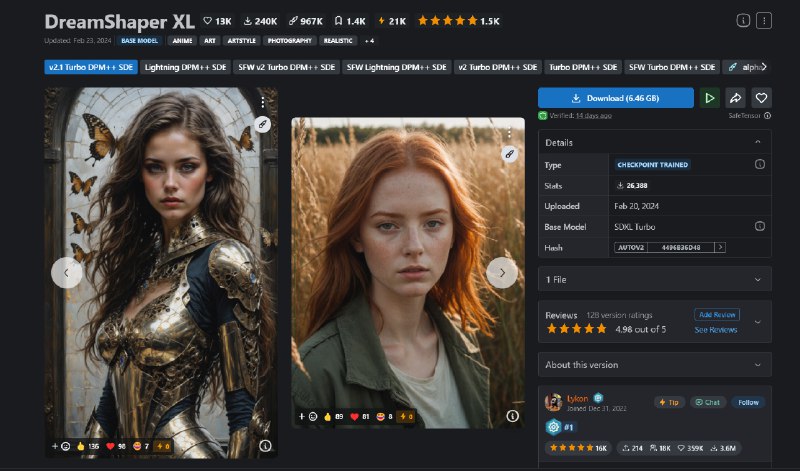This screenshot has height=471, width=800.
Task: Add emoji reaction on redhead image
Action: [308, 417]
